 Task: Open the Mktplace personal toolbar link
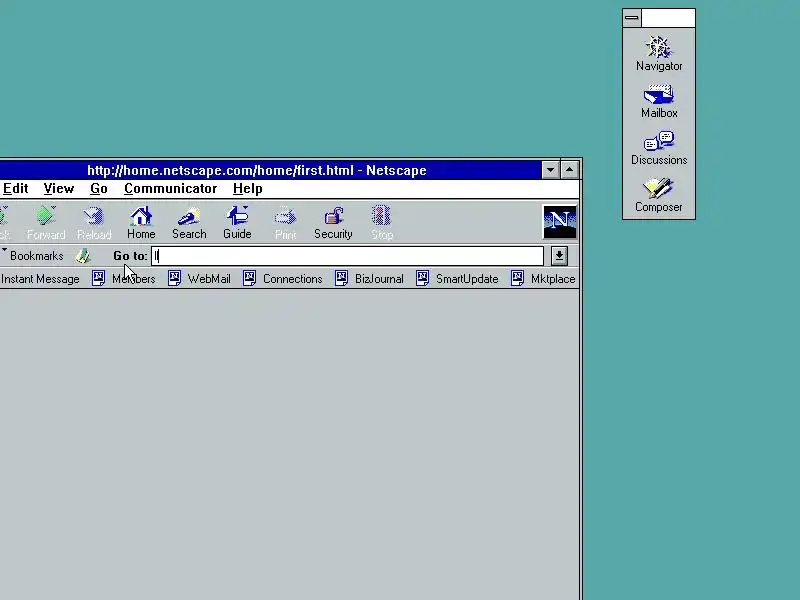543,279
